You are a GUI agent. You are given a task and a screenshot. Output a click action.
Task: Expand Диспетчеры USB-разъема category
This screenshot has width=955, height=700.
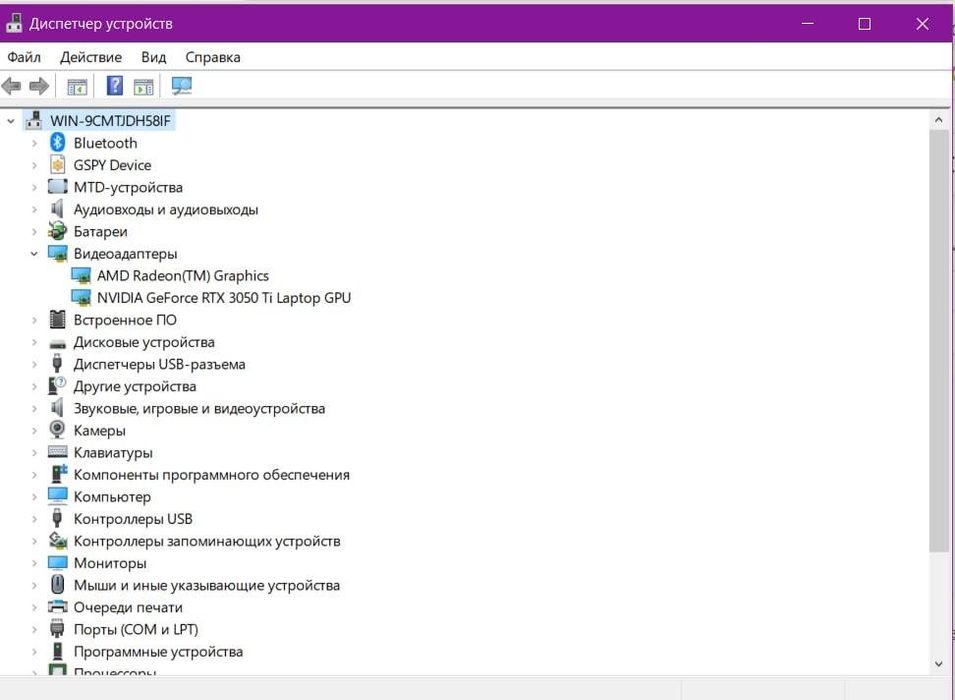34,364
